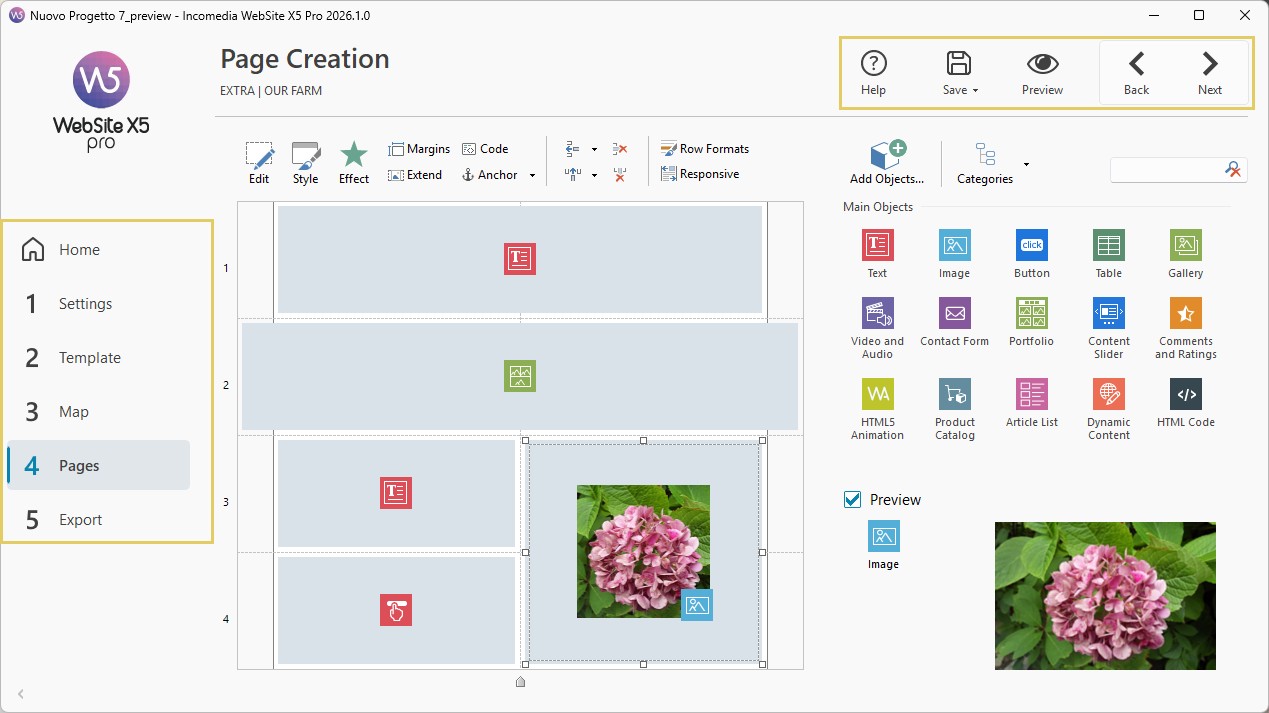This screenshot has height=713, width=1269.
Task: Expand the insert row dropdown arrow
Action: [594, 150]
